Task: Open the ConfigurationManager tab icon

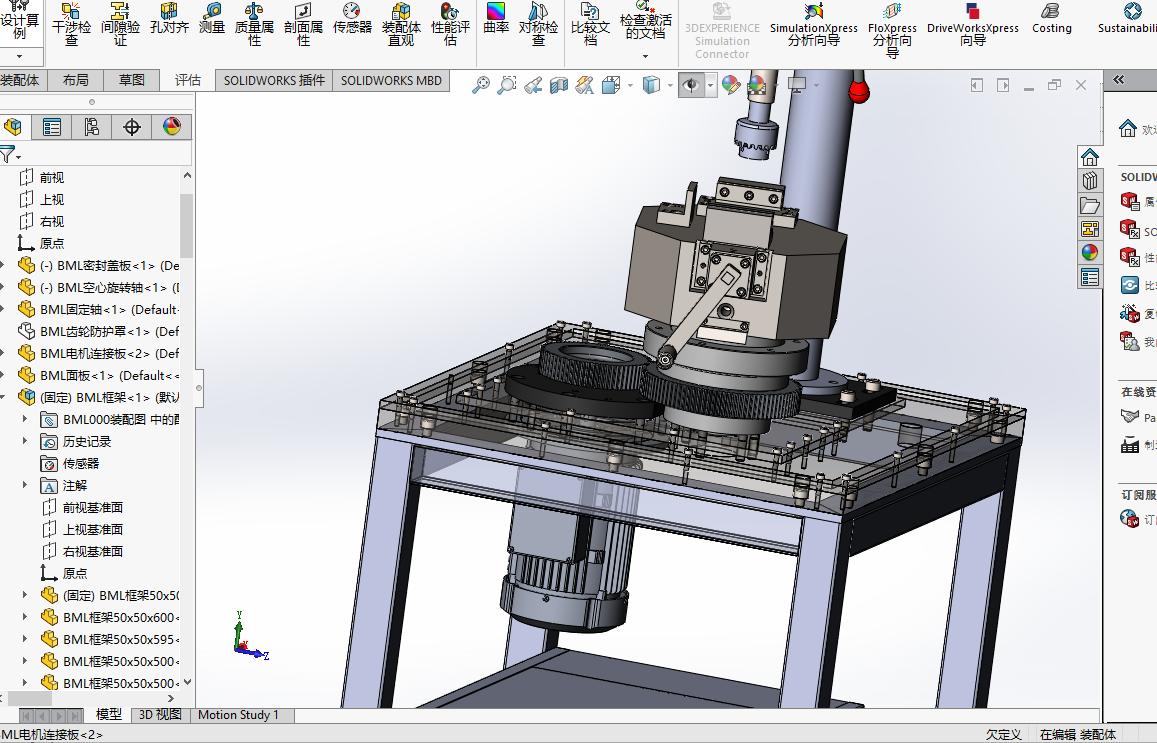Action: [91, 127]
